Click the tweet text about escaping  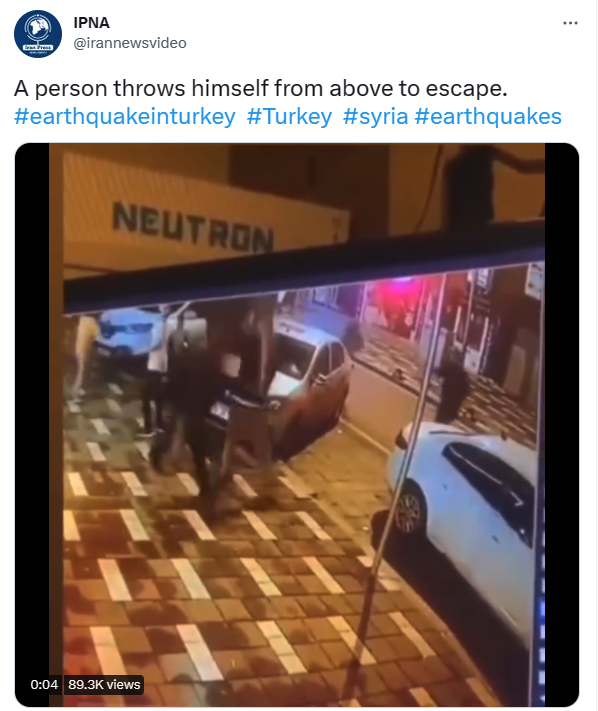[x=260, y=88]
